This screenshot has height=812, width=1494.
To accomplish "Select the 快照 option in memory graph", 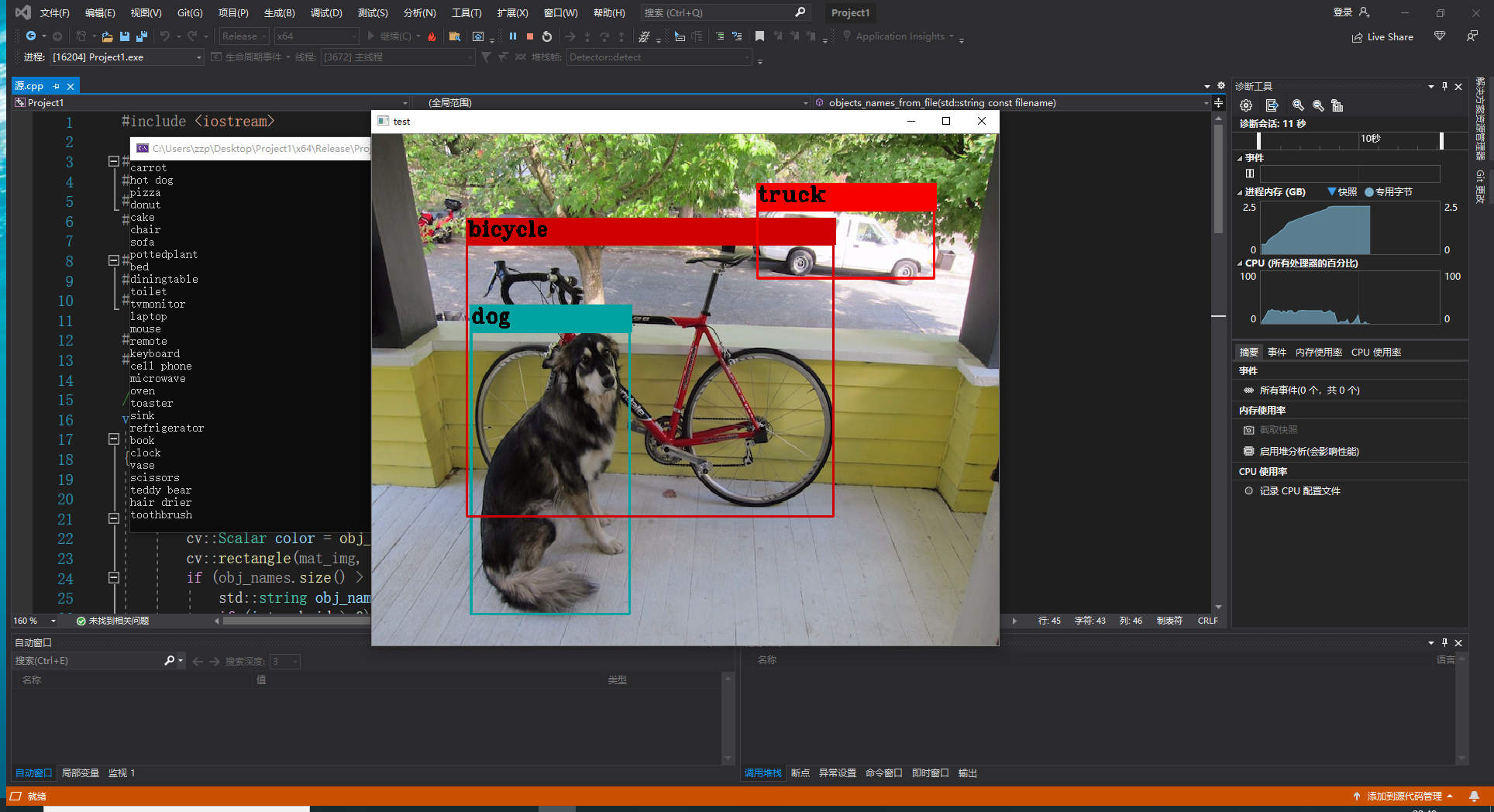I will tap(1343, 191).
